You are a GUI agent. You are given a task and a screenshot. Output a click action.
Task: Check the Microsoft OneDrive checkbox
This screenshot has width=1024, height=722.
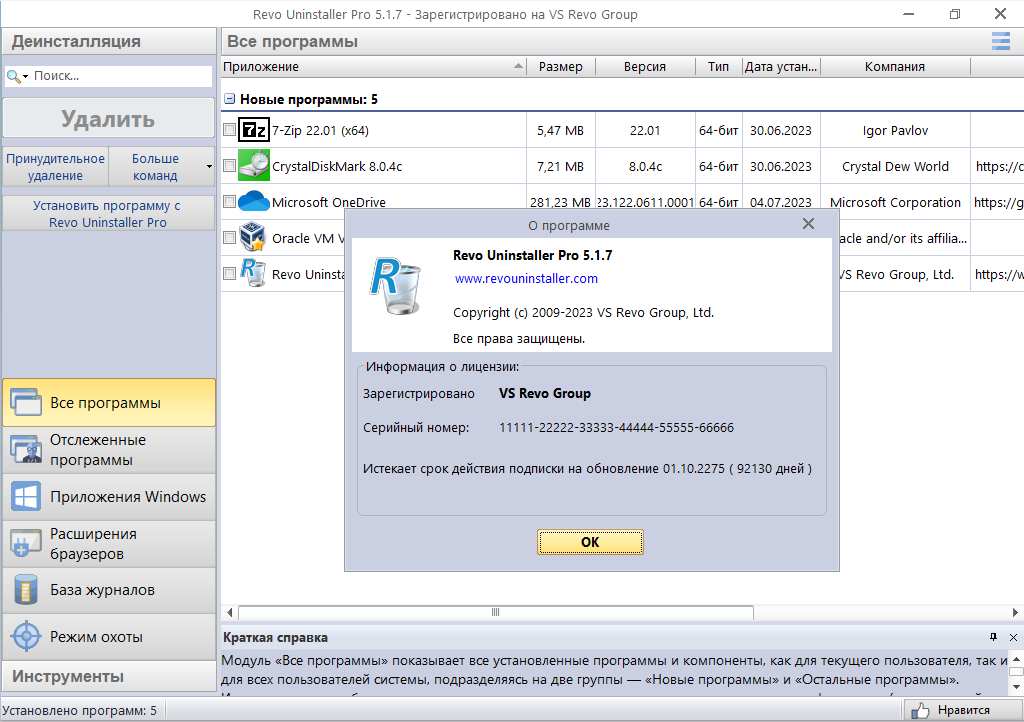pyautogui.click(x=229, y=201)
